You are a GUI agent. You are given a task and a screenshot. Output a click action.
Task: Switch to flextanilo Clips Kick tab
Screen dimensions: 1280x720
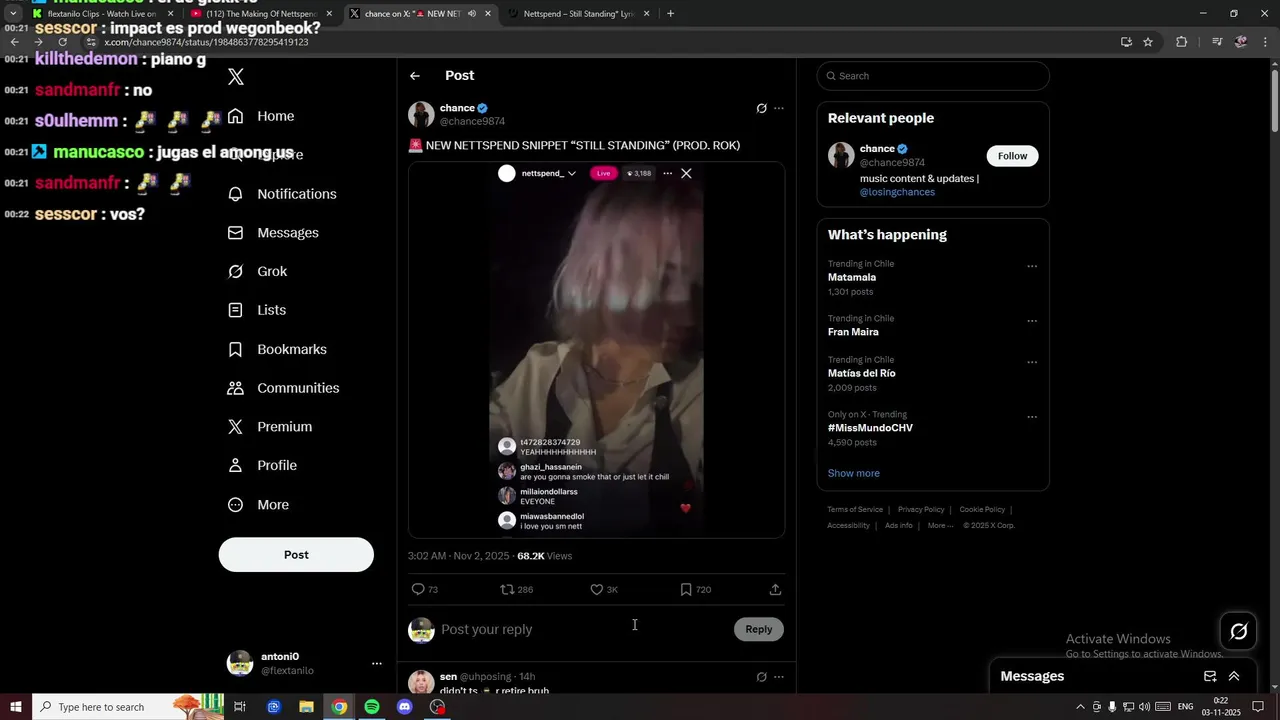103,14
